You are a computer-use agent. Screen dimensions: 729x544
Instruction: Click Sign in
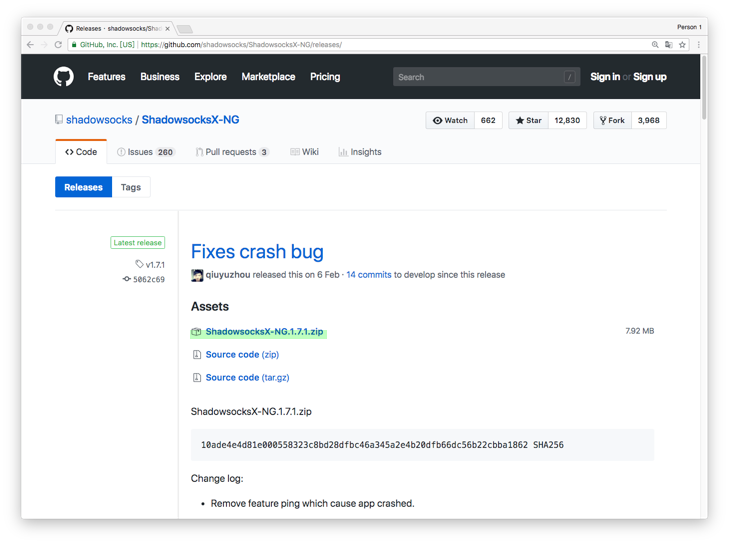point(605,77)
